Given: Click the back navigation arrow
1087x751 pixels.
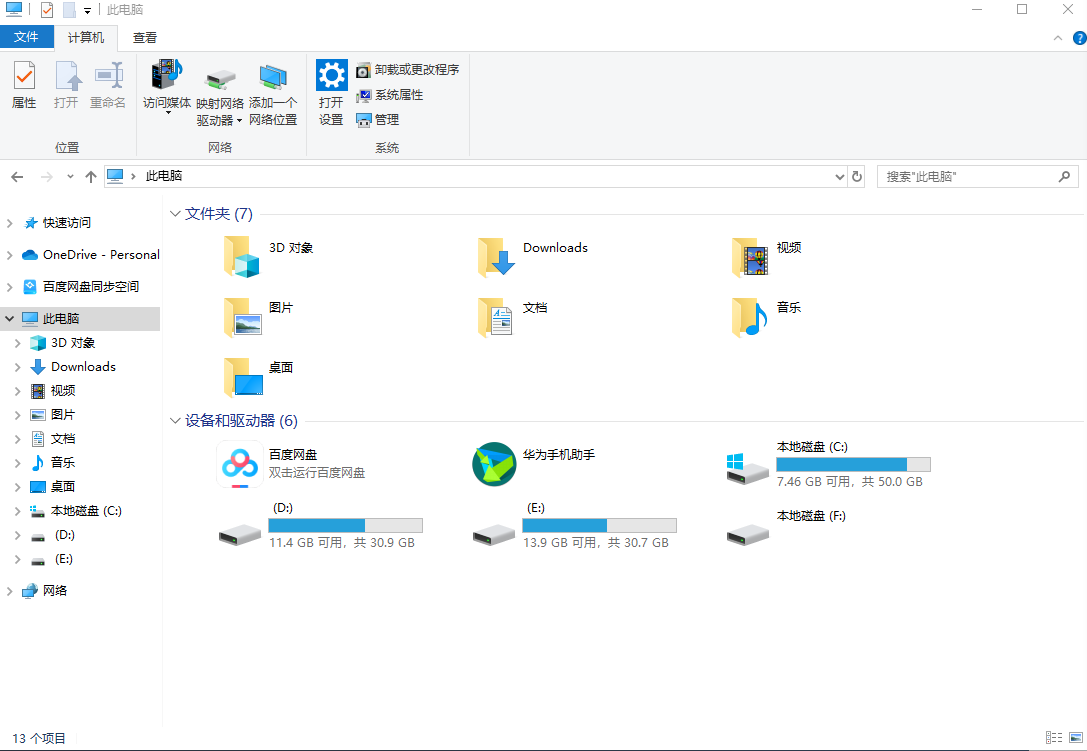Looking at the screenshot, I should click(16, 176).
